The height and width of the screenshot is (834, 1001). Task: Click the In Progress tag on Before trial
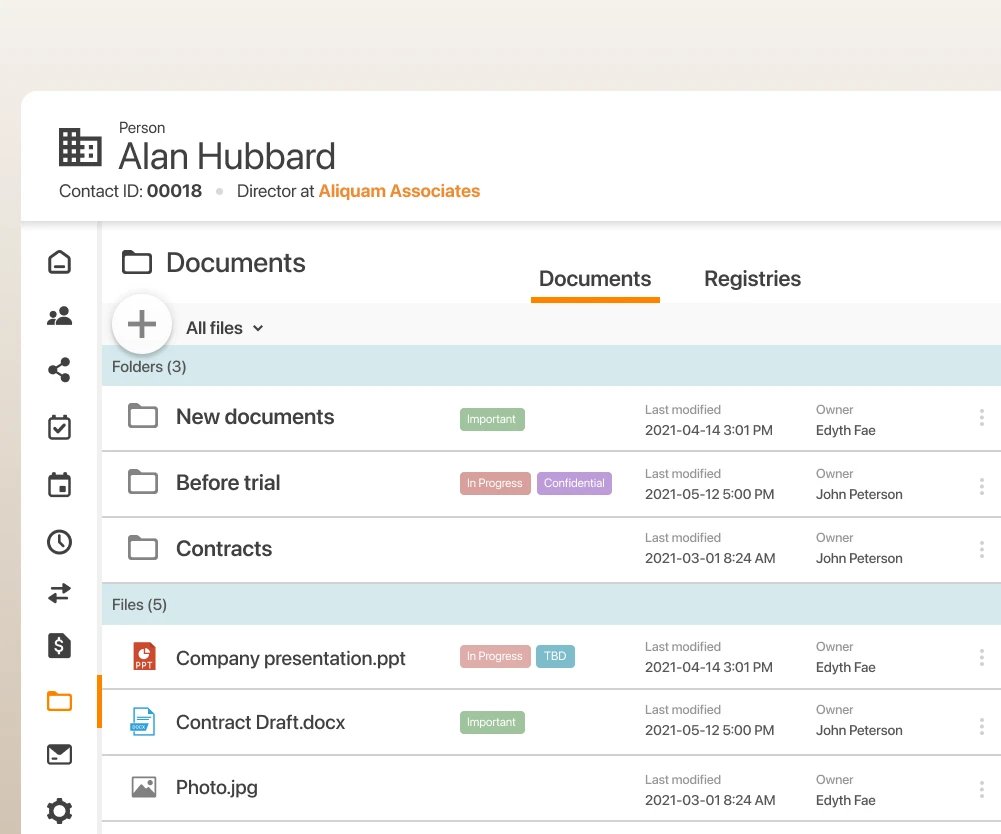[x=495, y=483]
